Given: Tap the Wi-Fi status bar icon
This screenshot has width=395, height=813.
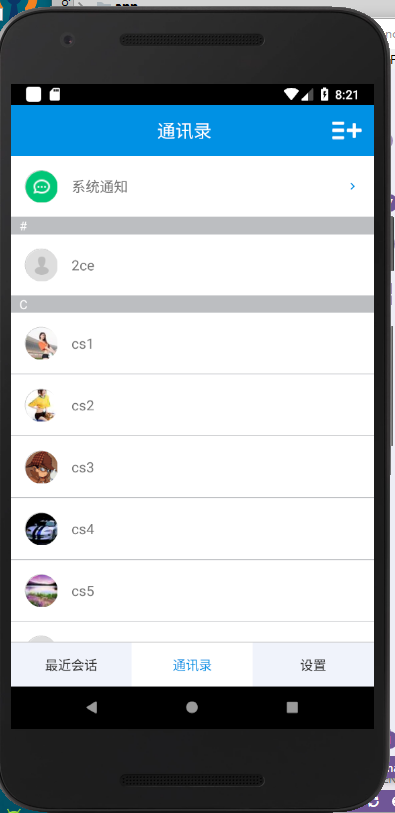Looking at the screenshot, I should [292, 94].
